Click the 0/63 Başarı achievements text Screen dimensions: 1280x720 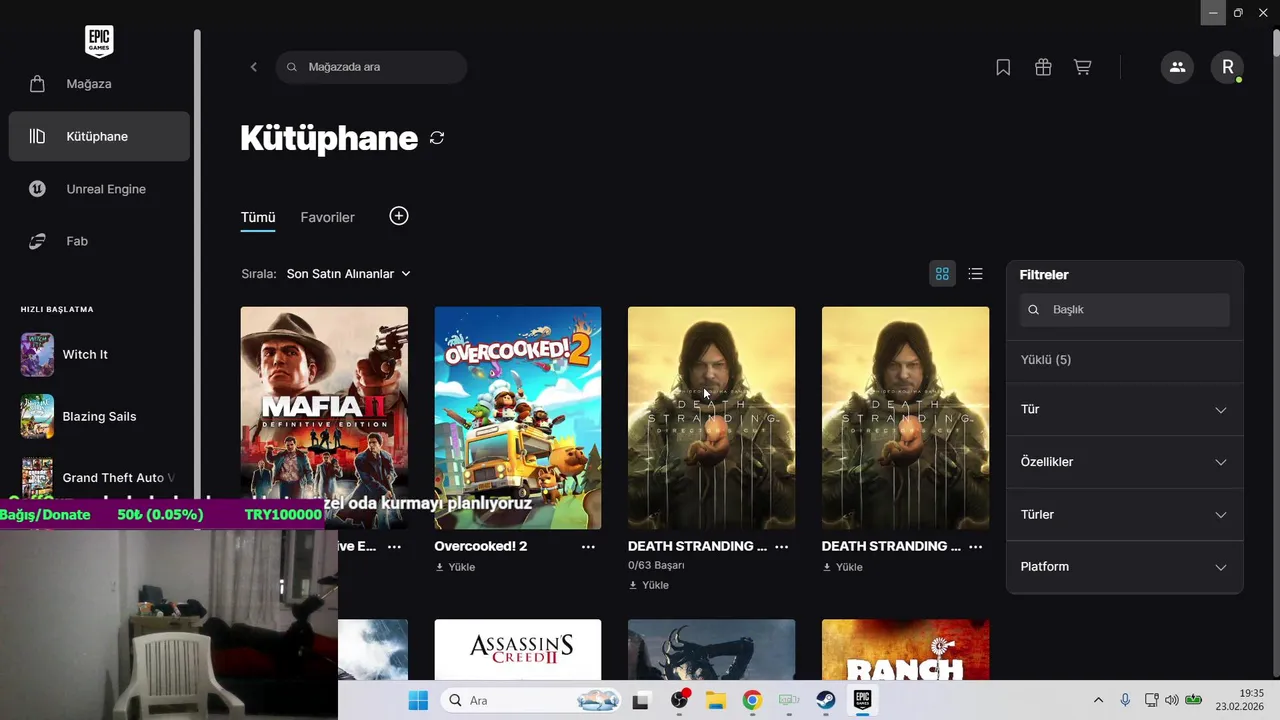pos(656,565)
